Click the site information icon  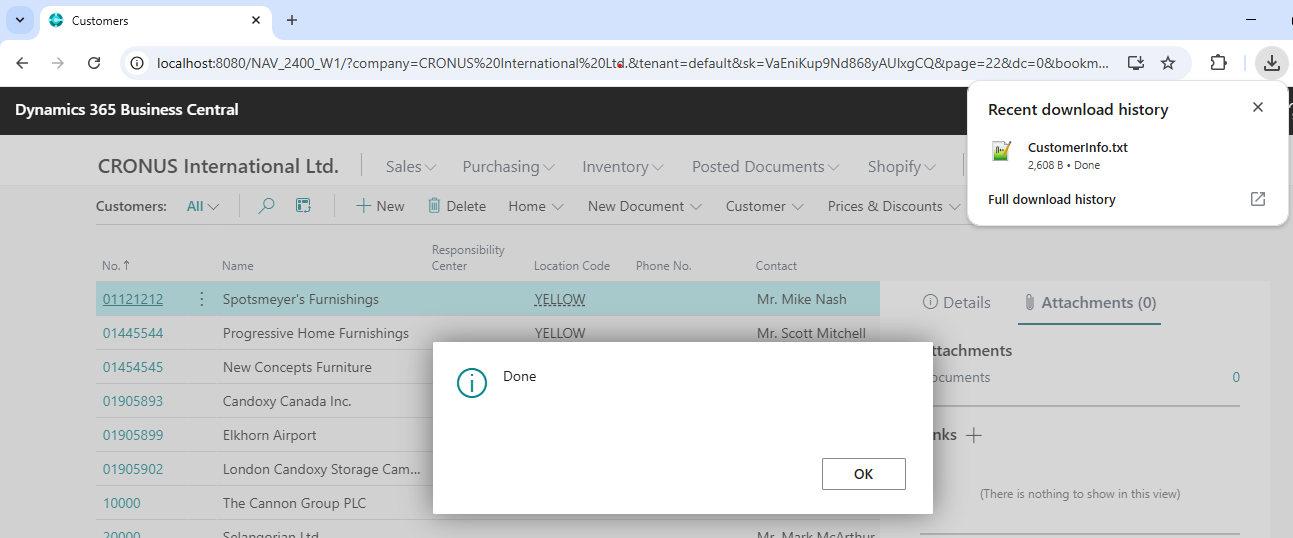(x=137, y=63)
